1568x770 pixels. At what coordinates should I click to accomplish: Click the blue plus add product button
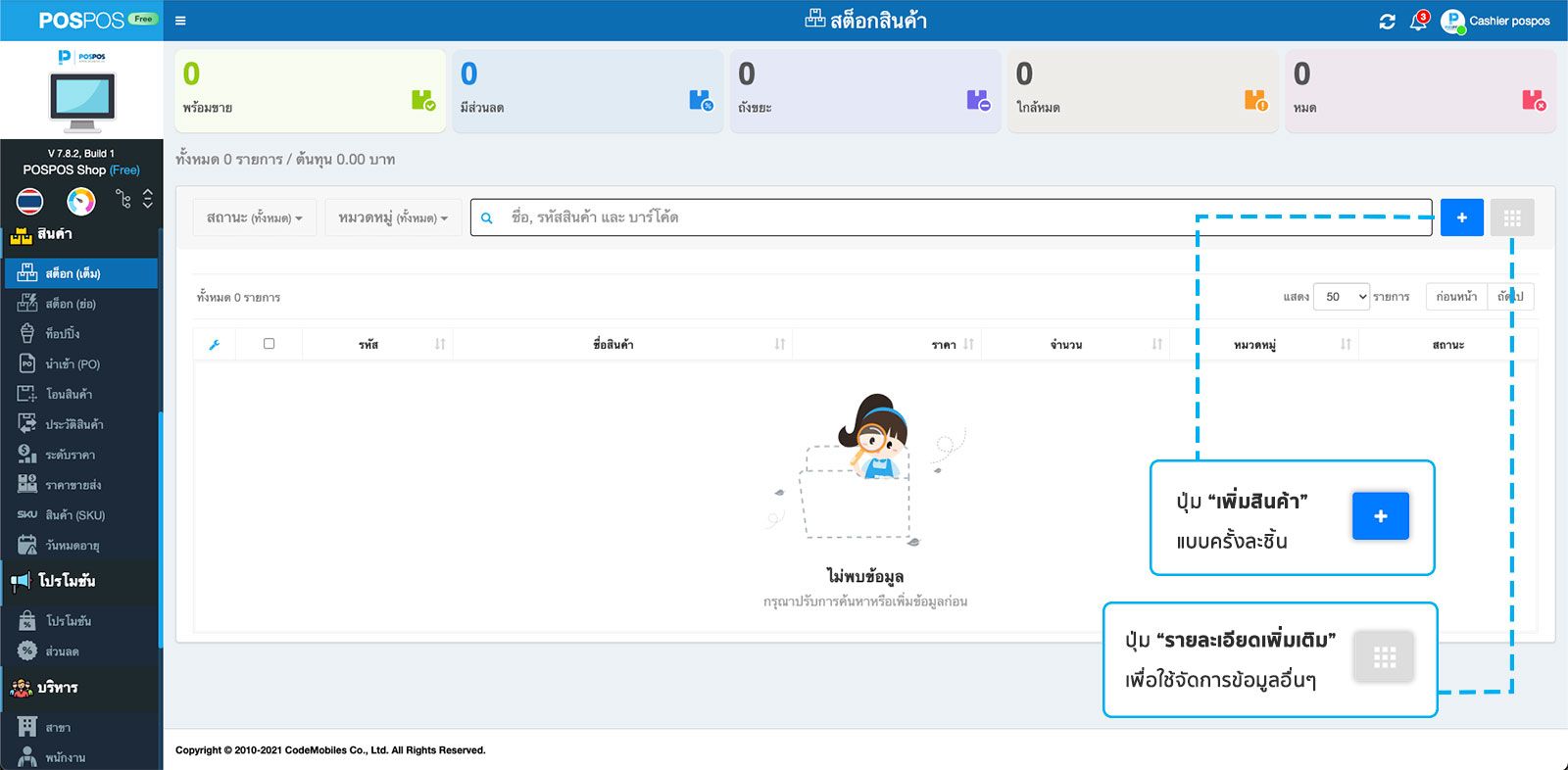tap(1461, 217)
